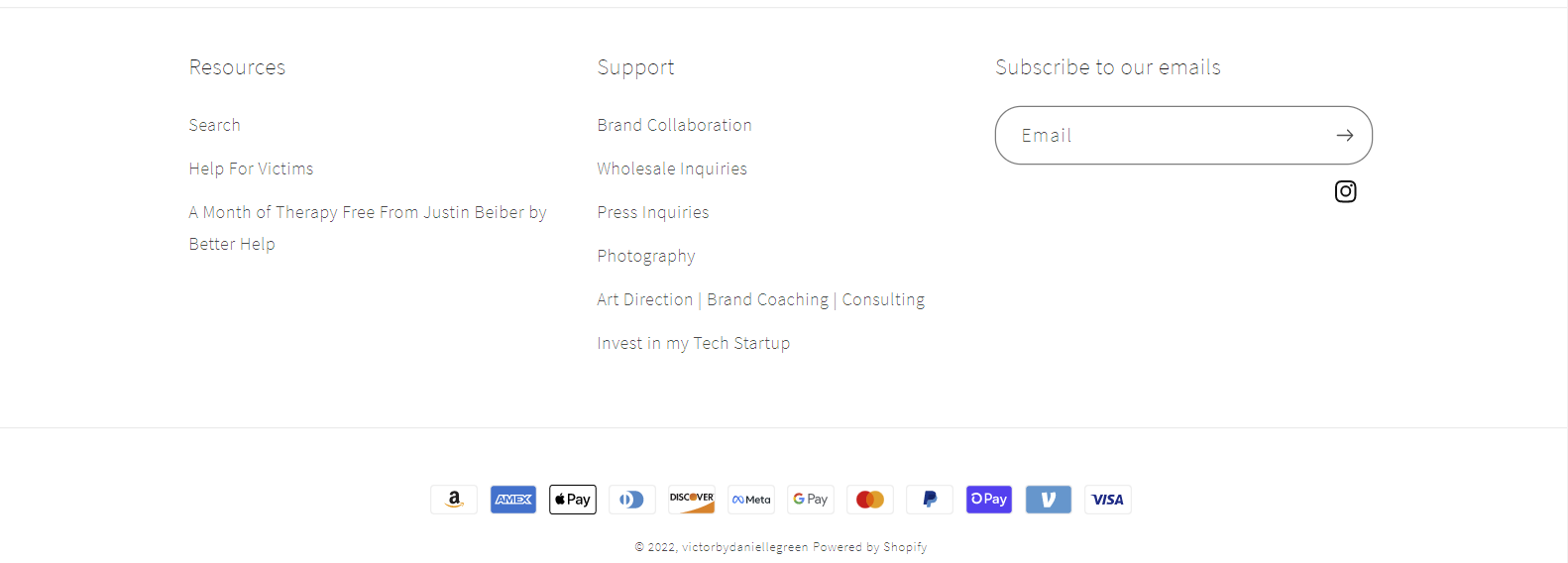The width and height of the screenshot is (1568, 563).
Task: Follow the Invest in my Tech Startup link
Action: pyautogui.click(x=694, y=343)
